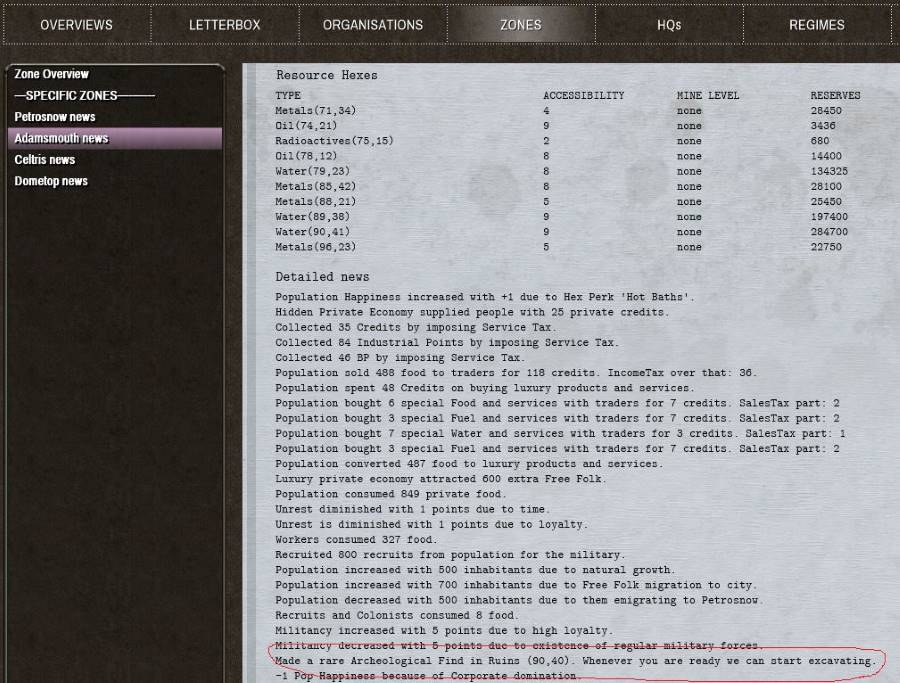The height and width of the screenshot is (683, 900).
Task: Click 'Collected 46 BP' news line
Action: click(x=399, y=358)
